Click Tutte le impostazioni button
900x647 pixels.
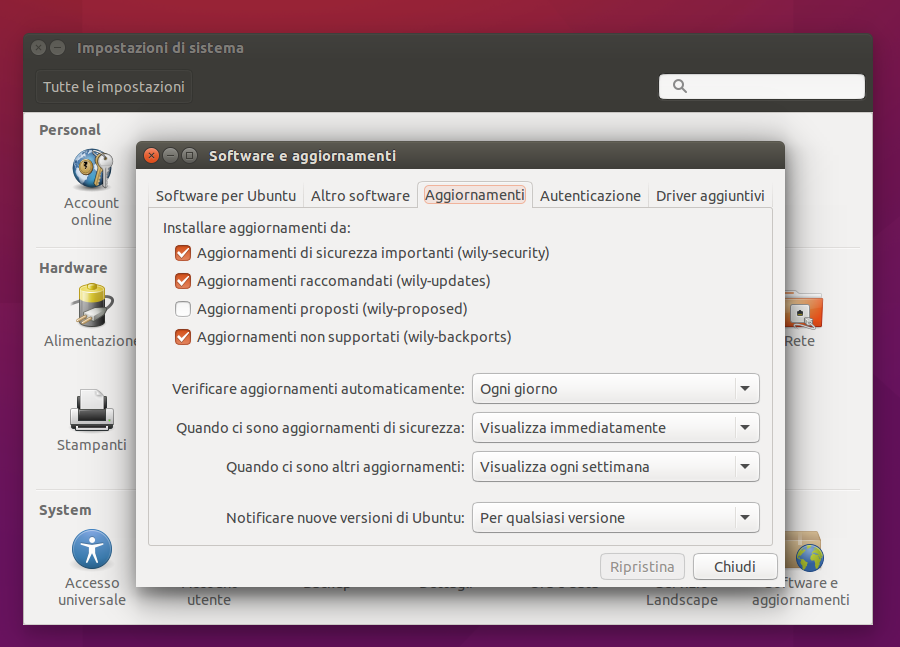114,87
